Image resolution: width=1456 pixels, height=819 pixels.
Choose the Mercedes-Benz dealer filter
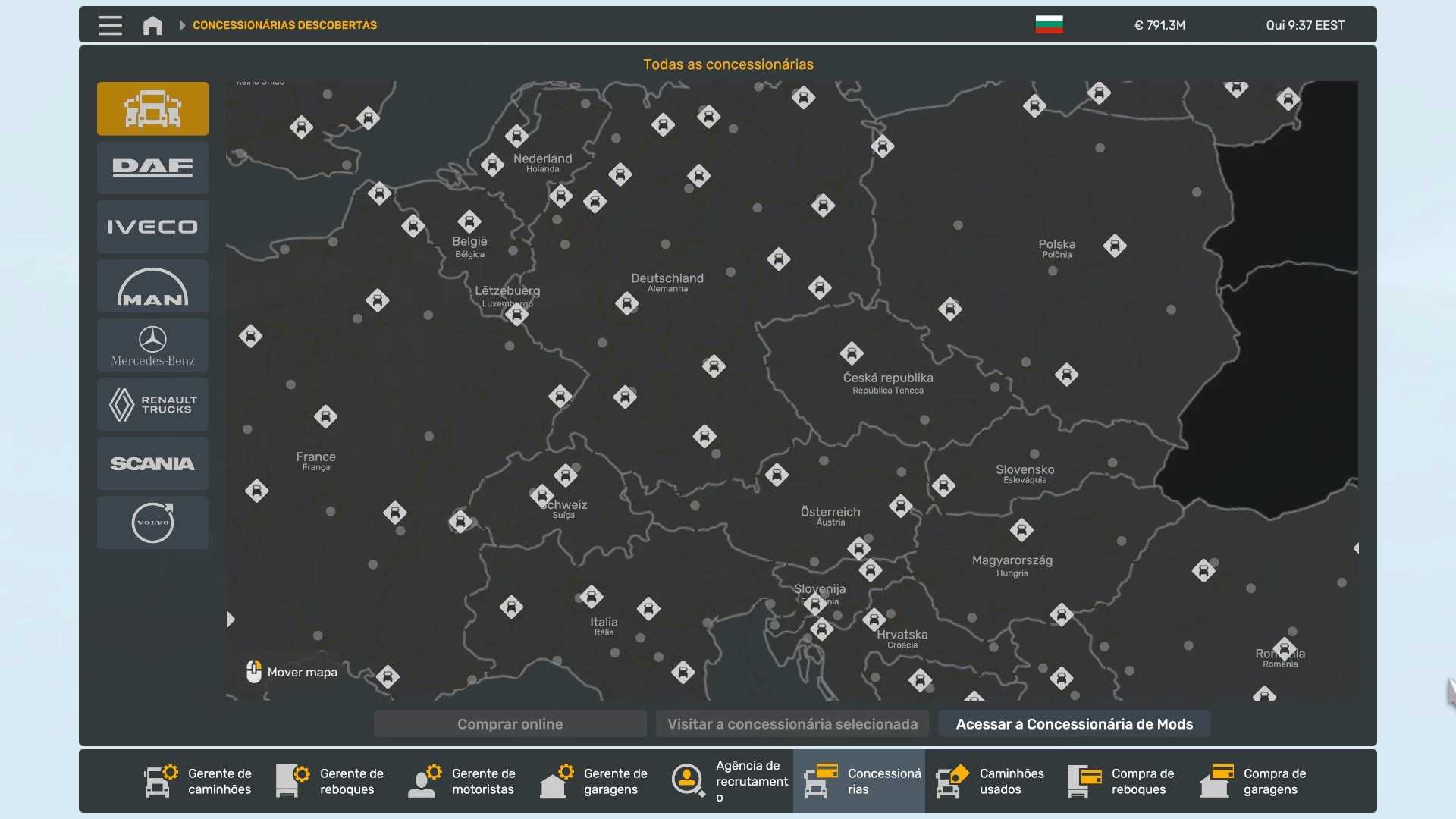(x=152, y=345)
